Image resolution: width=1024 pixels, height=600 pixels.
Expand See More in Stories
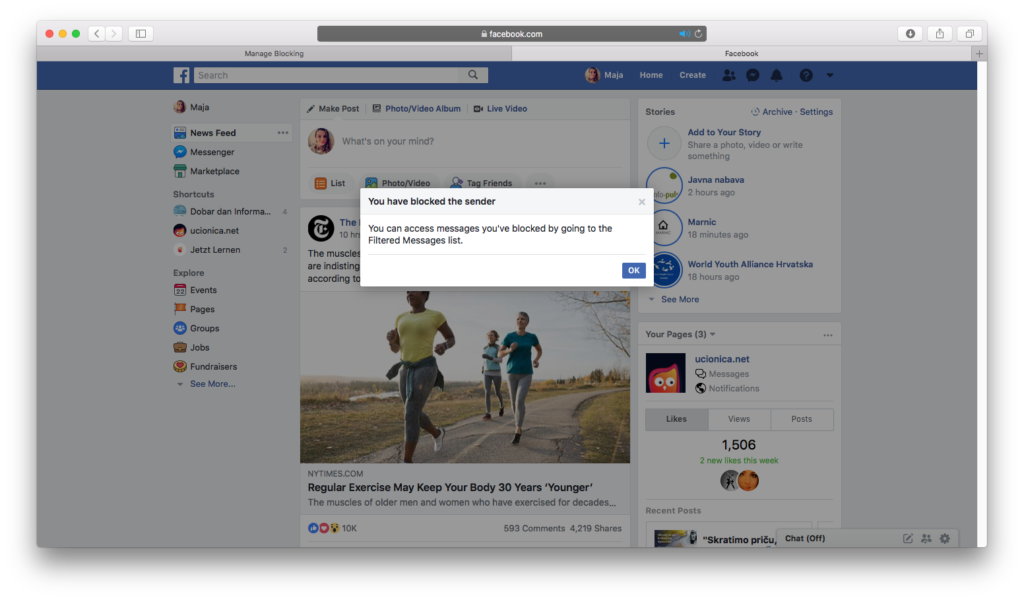pyautogui.click(x=679, y=299)
